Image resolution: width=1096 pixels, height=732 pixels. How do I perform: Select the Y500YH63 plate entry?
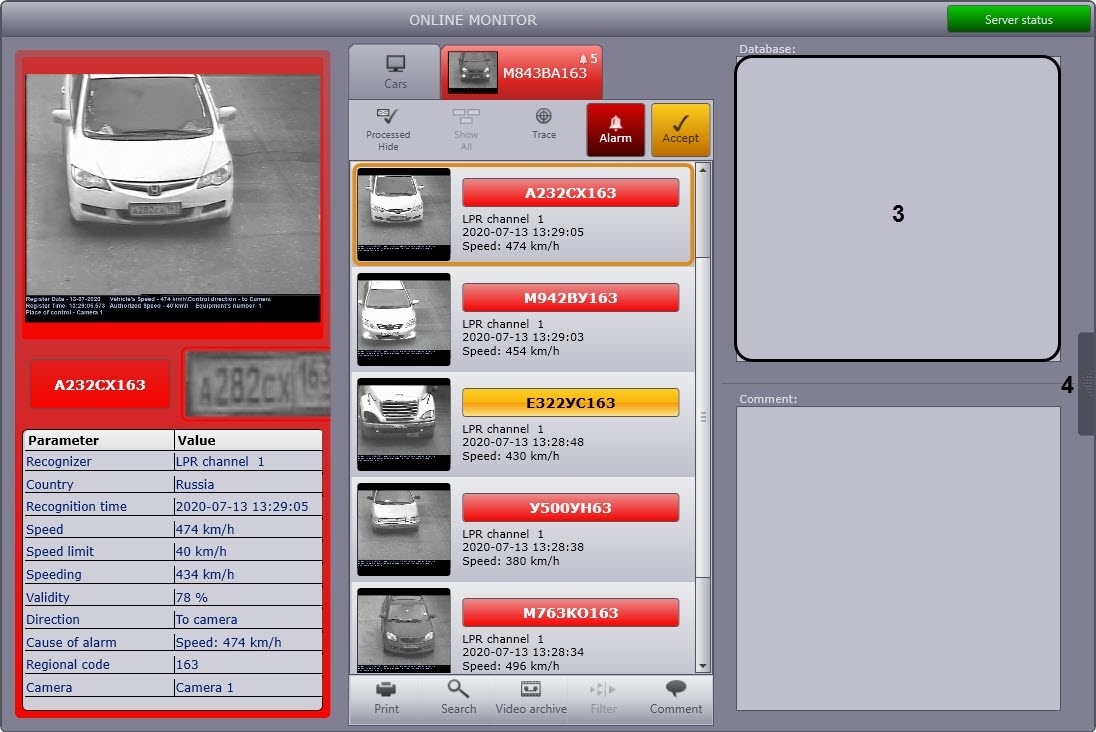click(x=570, y=508)
